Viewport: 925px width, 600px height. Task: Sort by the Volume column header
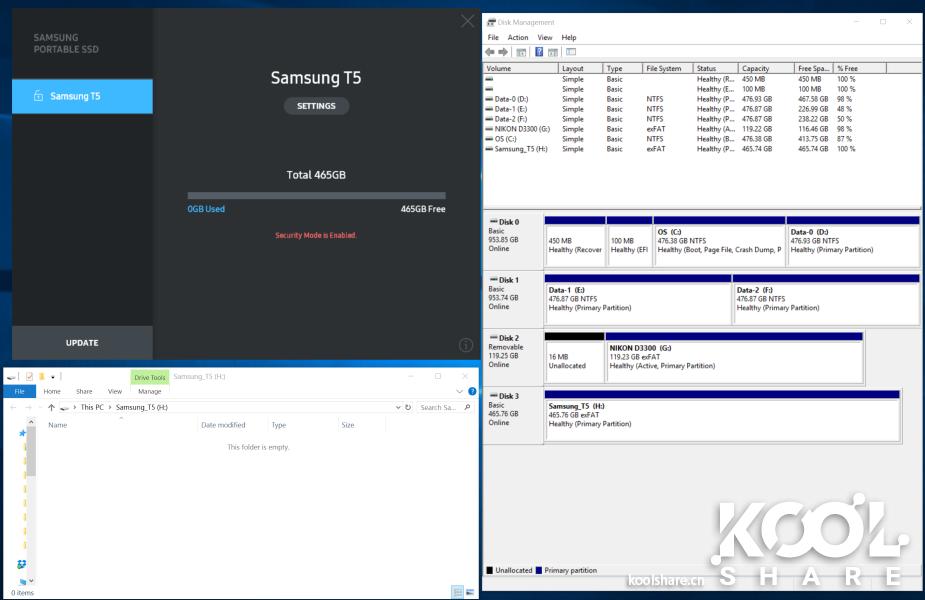click(x=521, y=68)
